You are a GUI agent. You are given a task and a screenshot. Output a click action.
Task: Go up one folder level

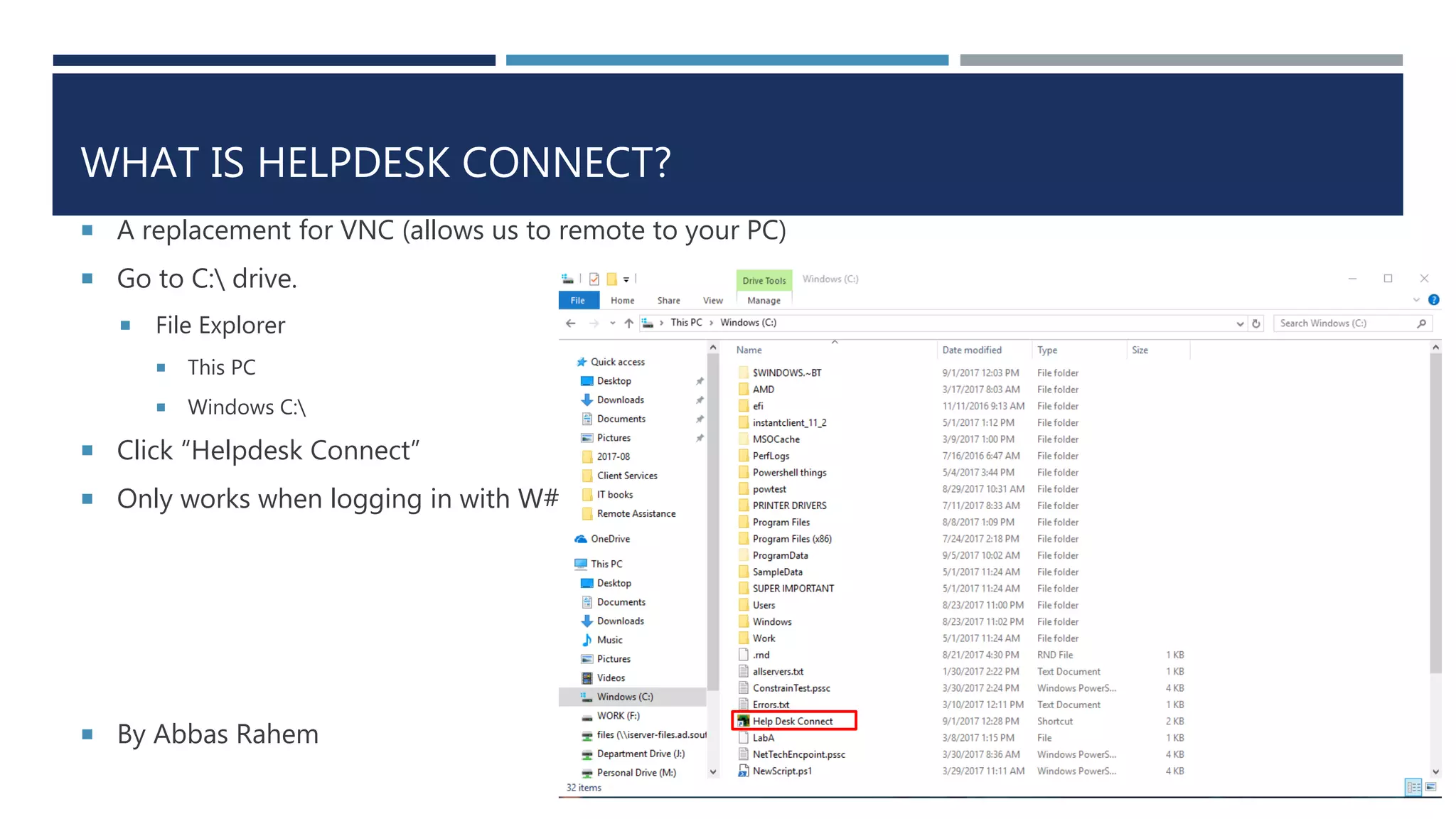629,323
